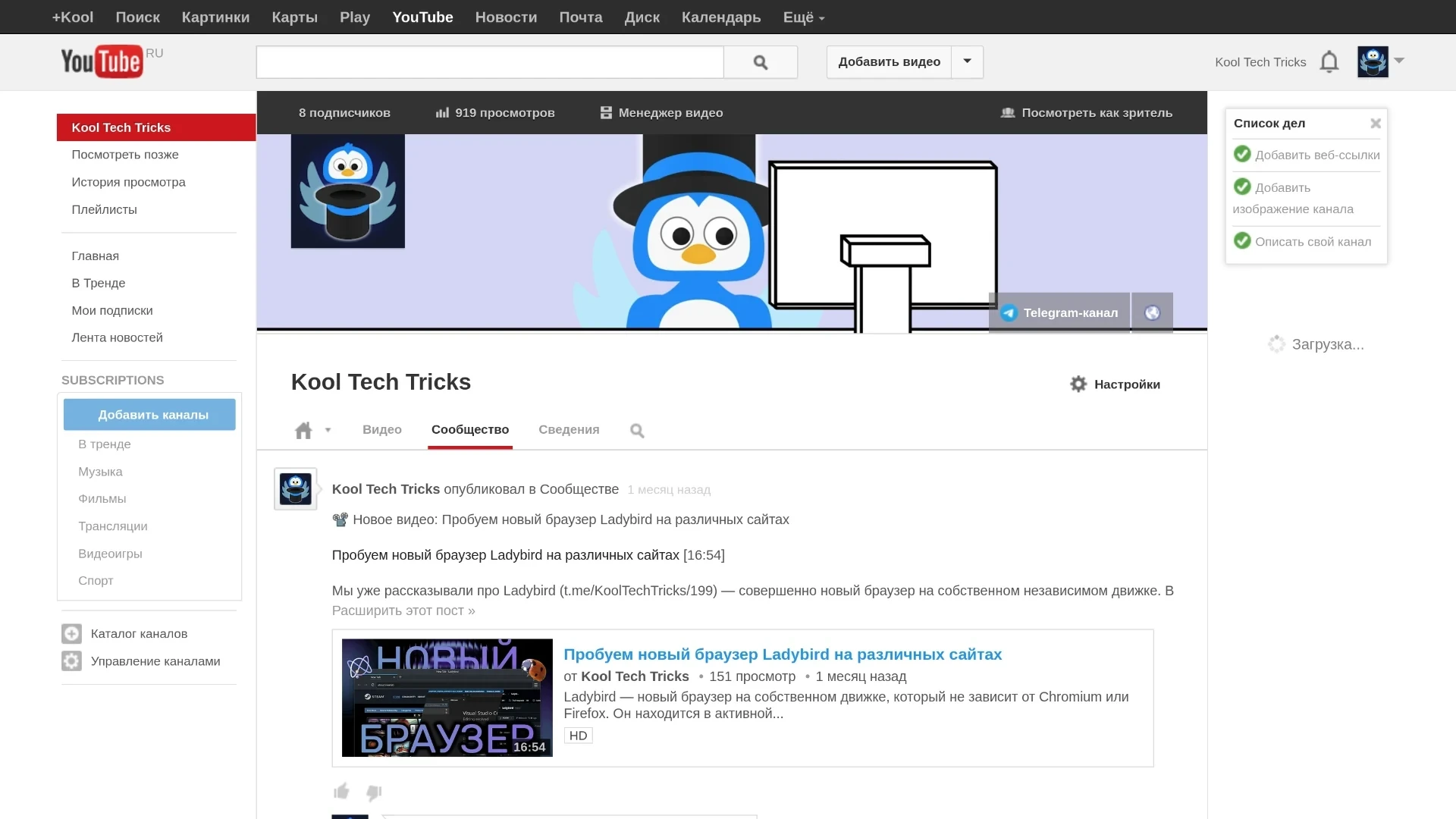Click the HD badge
The width and height of the screenshot is (1456, 819).
click(578, 736)
